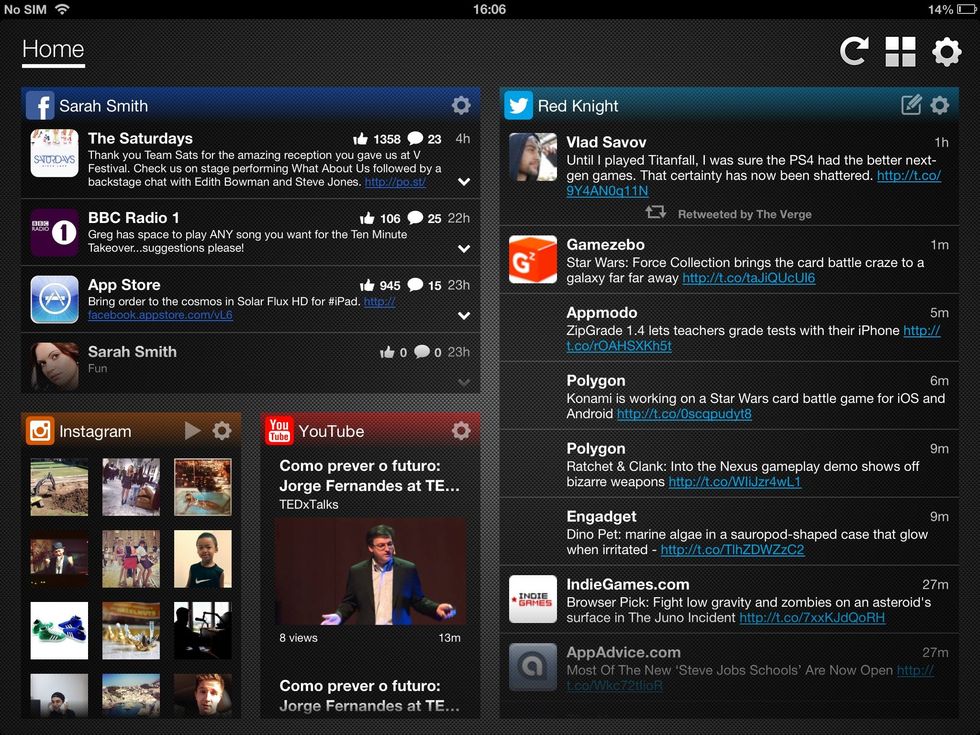Select the Home tab heading
This screenshot has height=735, width=980.
point(53,50)
